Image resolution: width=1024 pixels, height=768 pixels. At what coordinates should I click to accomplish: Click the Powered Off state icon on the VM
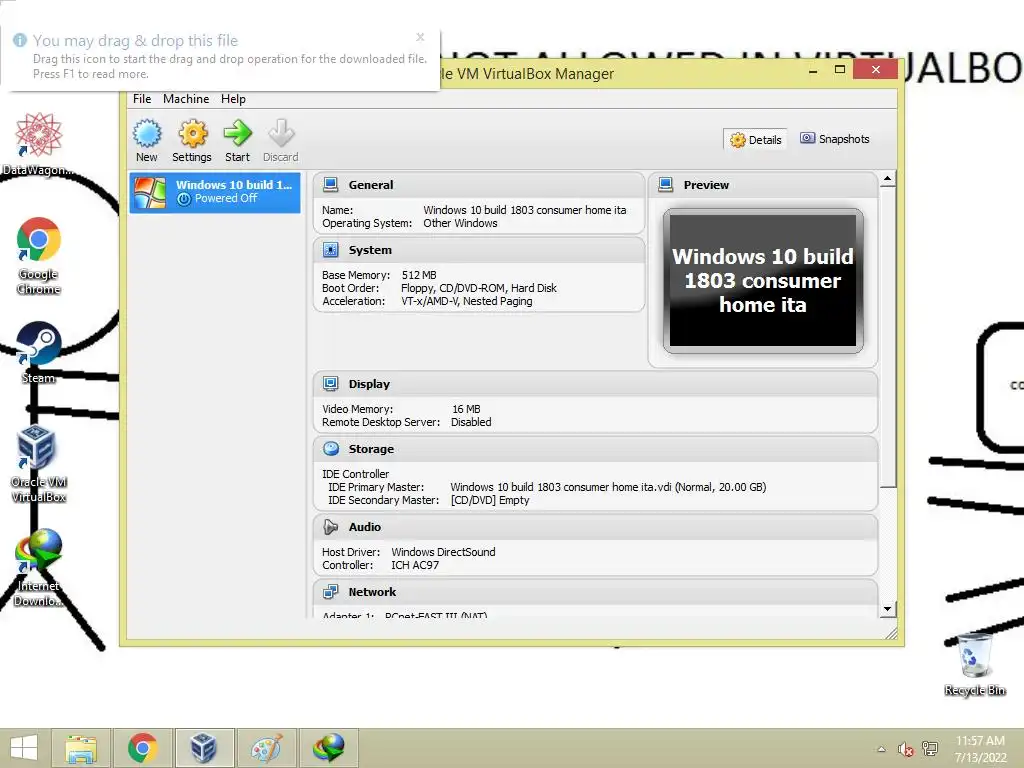click(184, 199)
